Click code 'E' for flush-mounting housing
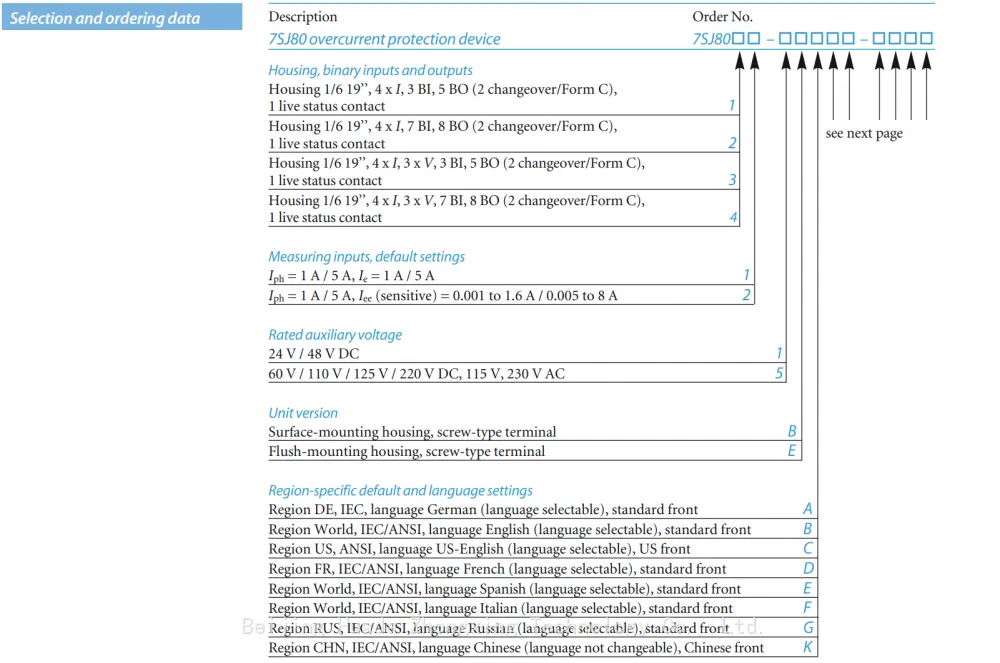The image size is (1000, 663). point(791,451)
